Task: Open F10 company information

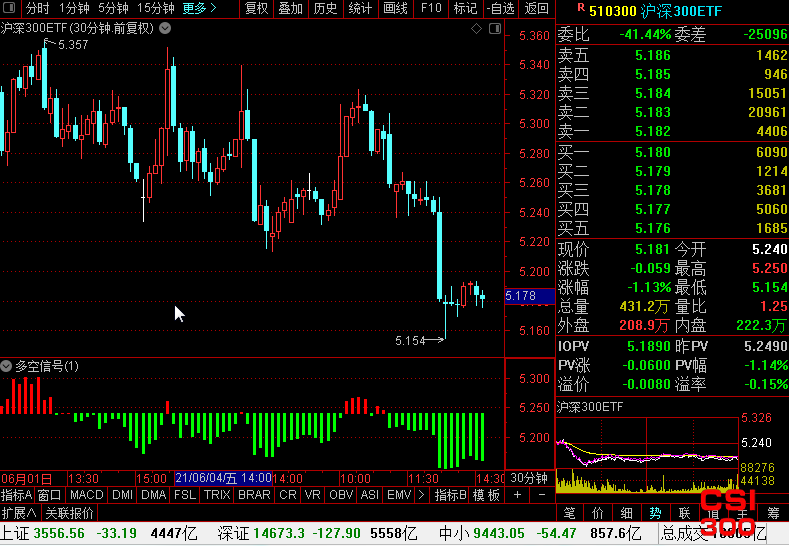Action: click(x=431, y=8)
